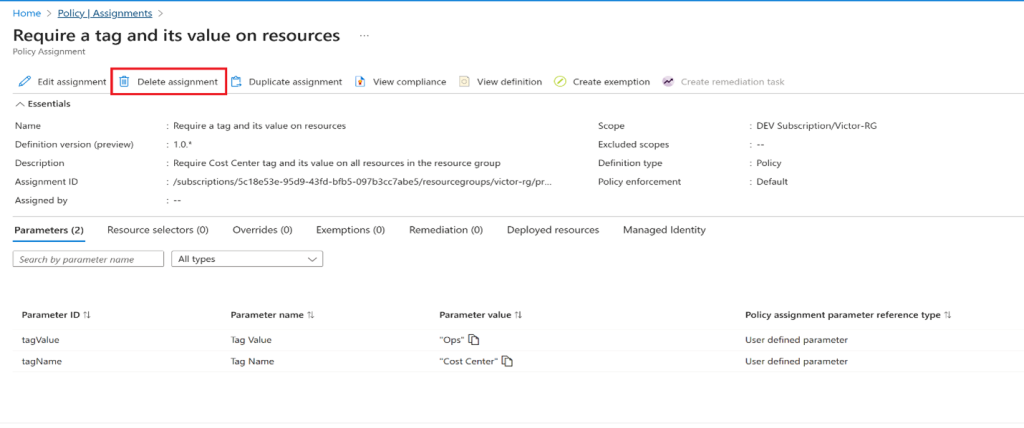The image size is (1024, 428).
Task: Click the Create exemption checkmark icon
Action: (560, 82)
